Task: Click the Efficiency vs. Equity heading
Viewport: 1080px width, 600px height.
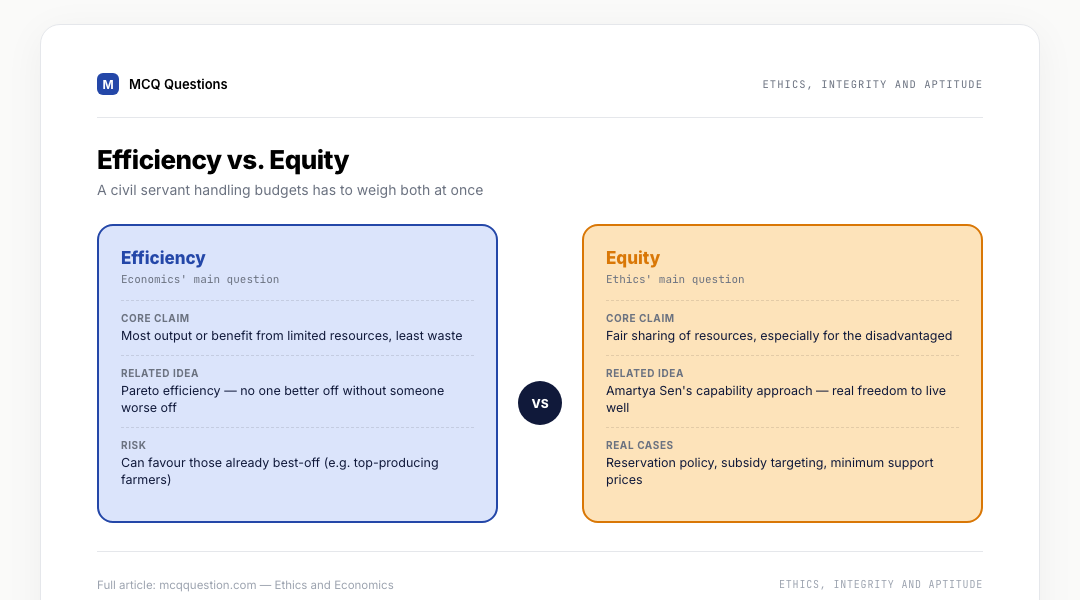Action: pyautogui.click(x=222, y=160)
